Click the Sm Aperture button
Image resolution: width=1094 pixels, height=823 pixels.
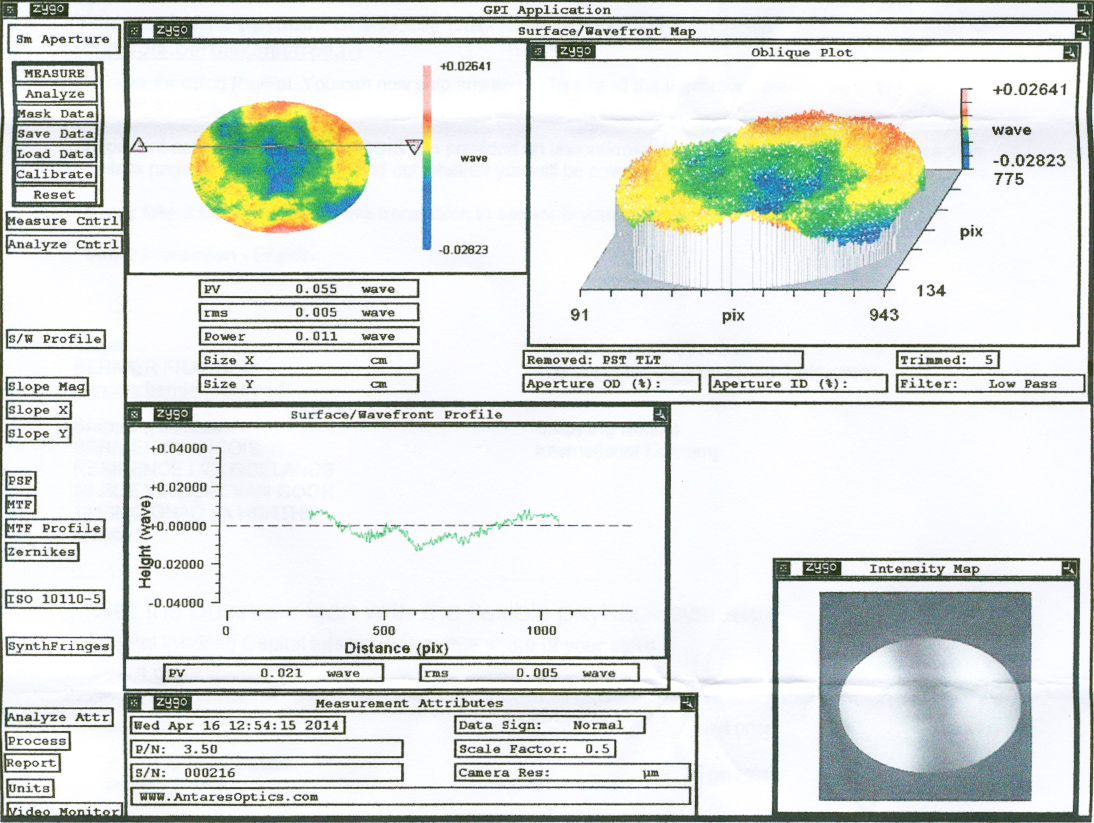(63, 39)
